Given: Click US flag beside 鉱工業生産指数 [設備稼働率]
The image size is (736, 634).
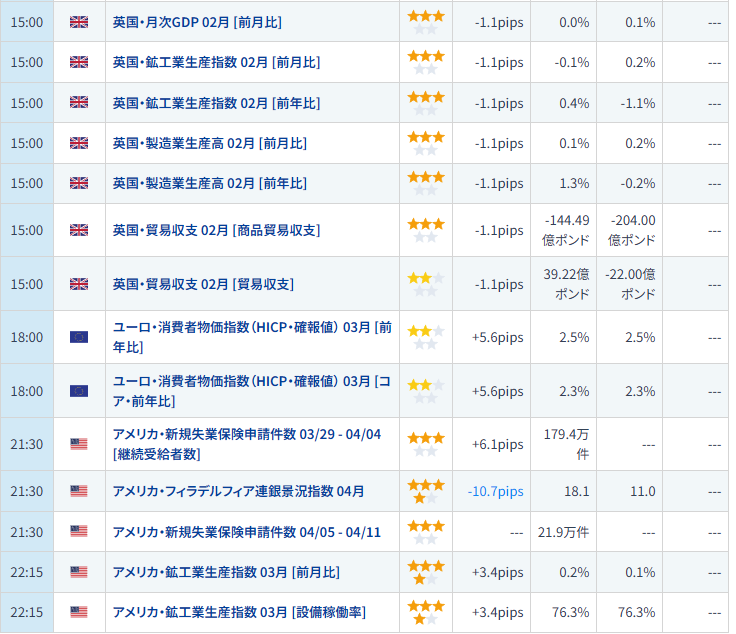Looking at the screenshot, I should tap(79, 612).
